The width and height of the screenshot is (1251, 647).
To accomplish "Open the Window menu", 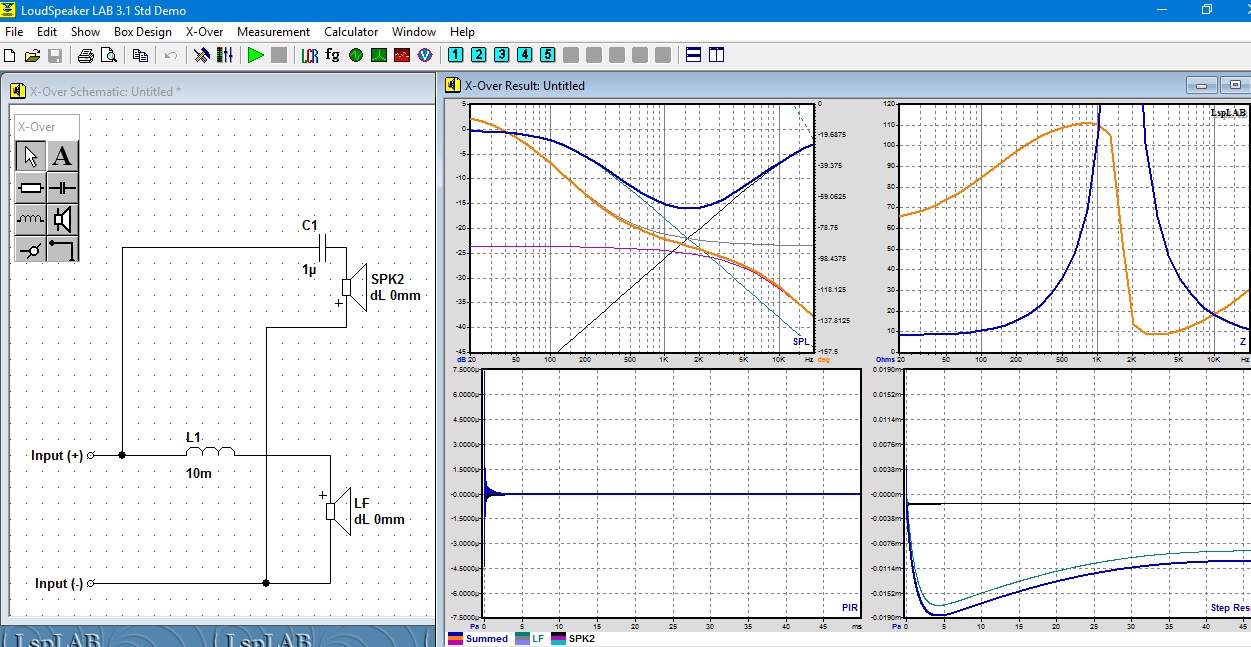I will (414, 32).
